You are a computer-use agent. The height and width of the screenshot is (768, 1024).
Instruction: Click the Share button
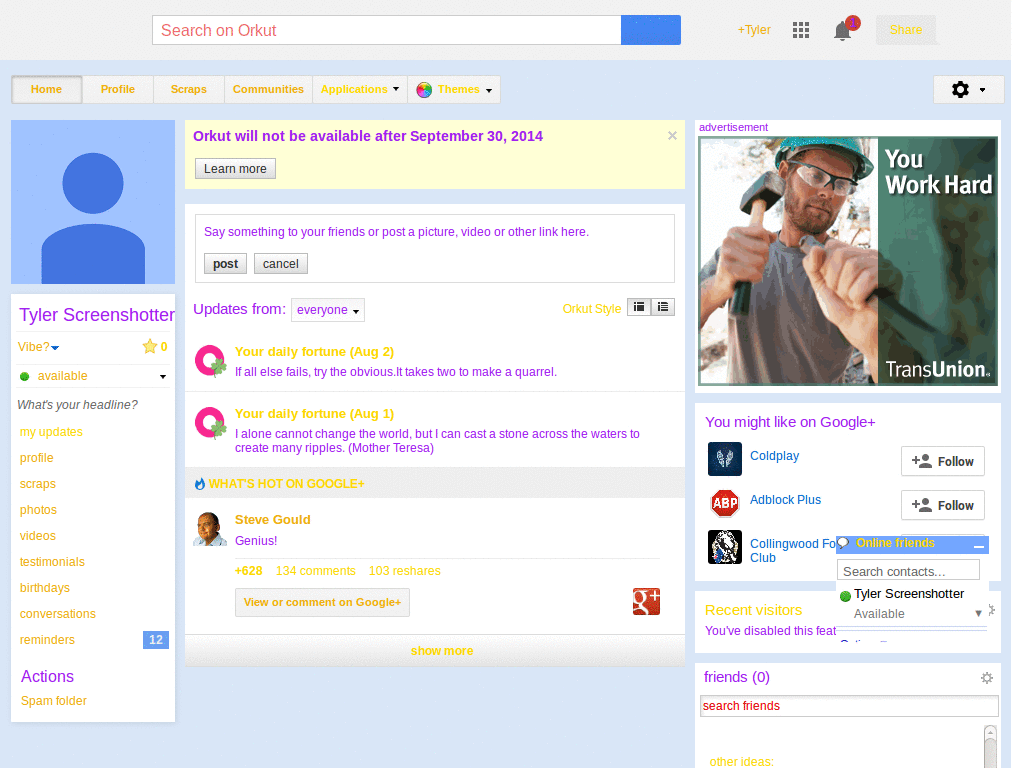(906, 30)
